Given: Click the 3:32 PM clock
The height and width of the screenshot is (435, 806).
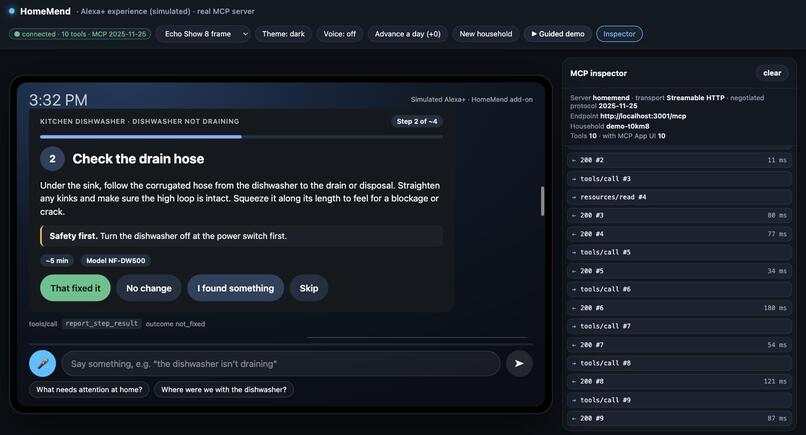Looking at the screenshot, I should 58,100.
